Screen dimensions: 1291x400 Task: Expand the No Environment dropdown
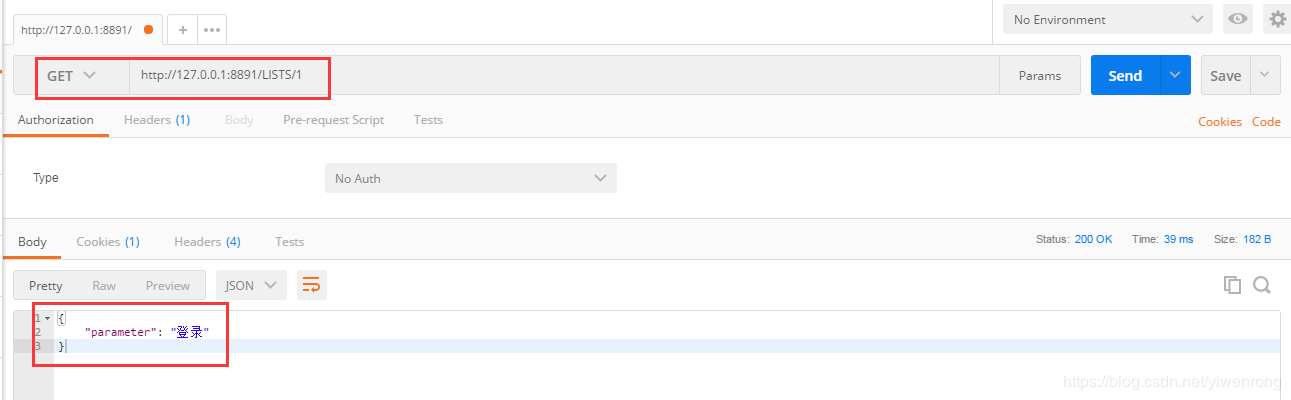point(1107,19)
